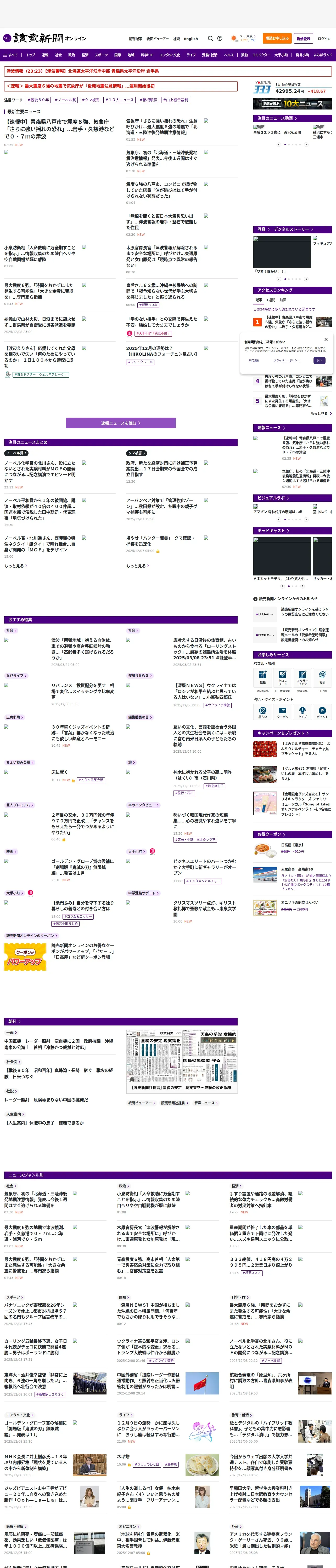Open the help question-mark icon in header

(220, 38)
